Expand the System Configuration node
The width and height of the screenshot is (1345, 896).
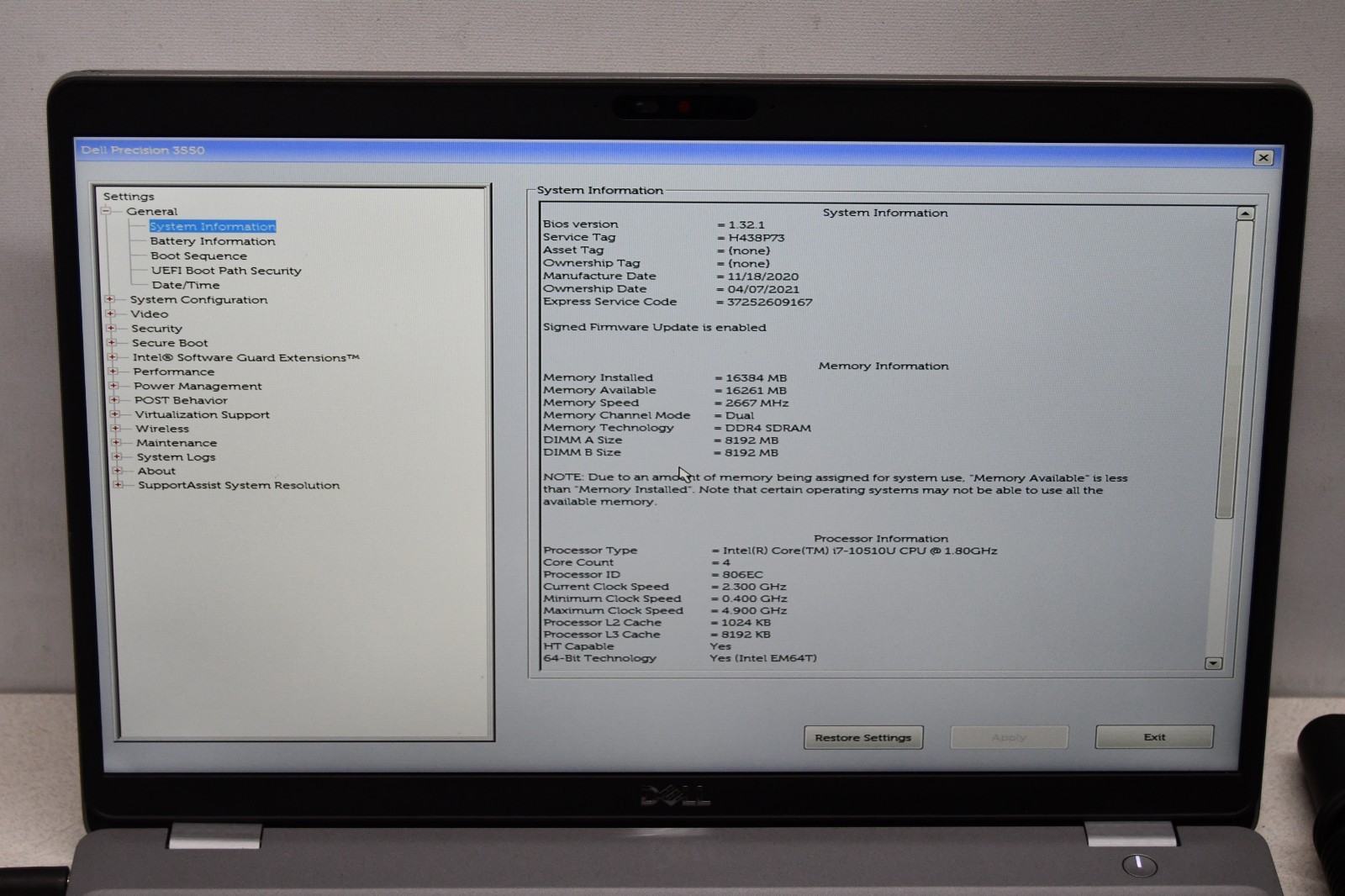click(x=109, y=299)
